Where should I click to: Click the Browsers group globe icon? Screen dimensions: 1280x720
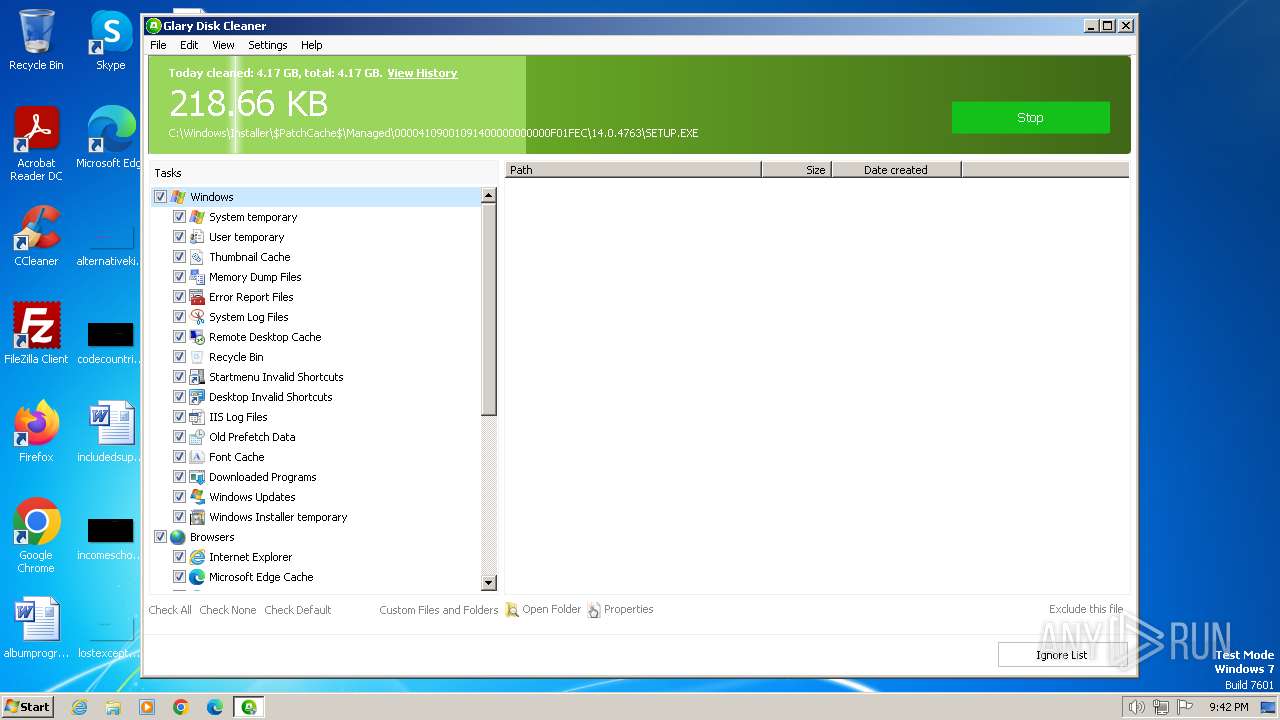(x=178, y=537)
